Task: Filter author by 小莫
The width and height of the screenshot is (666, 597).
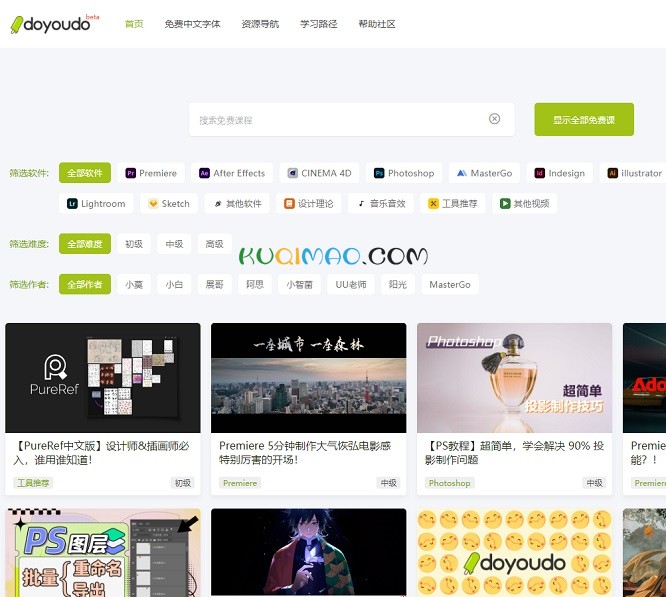Action: [134, 284]
